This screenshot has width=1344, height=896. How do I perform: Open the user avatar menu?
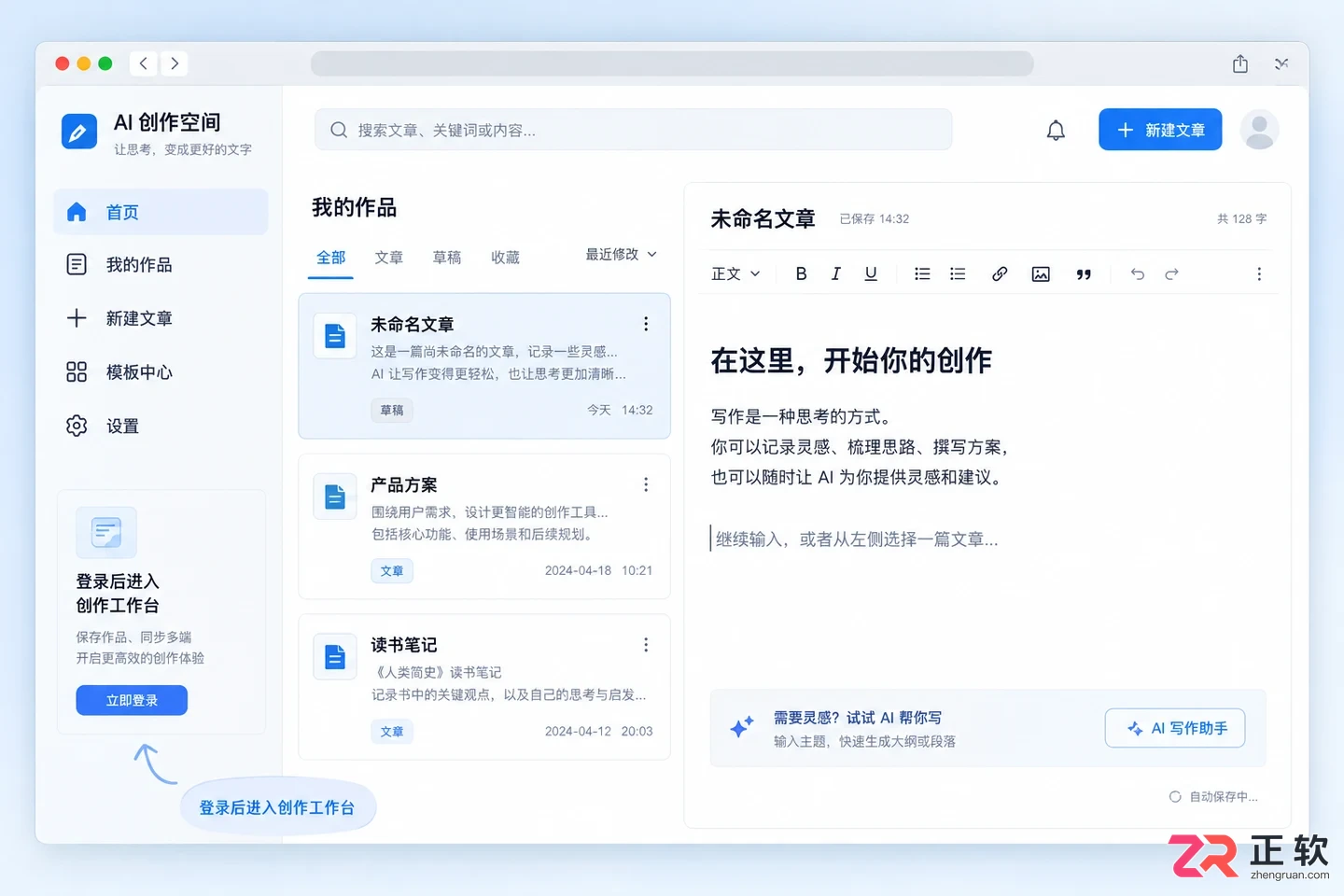(1259, 130)
